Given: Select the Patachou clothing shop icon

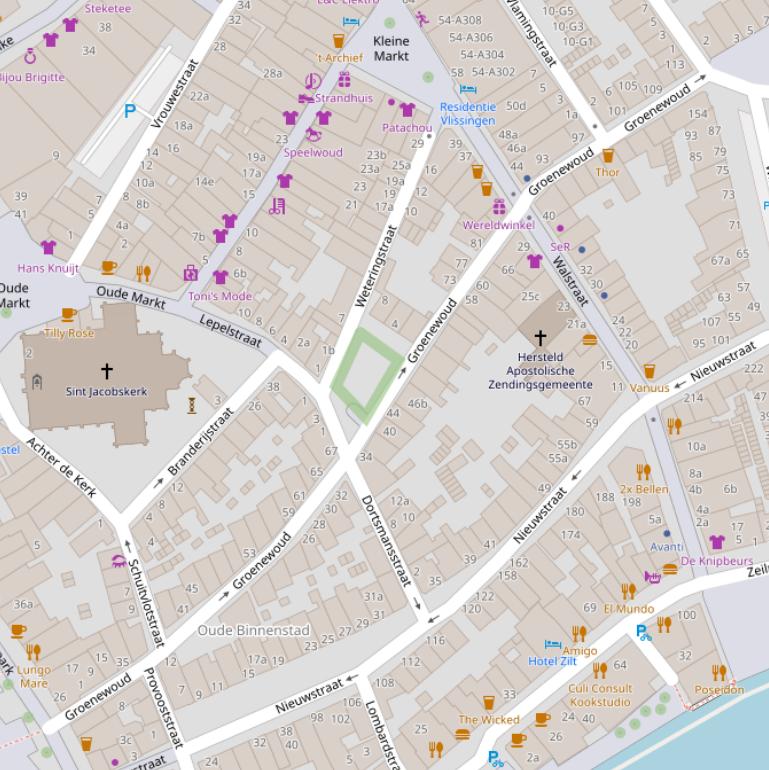Looking at the screenshot, I should (x=407, y=110).
